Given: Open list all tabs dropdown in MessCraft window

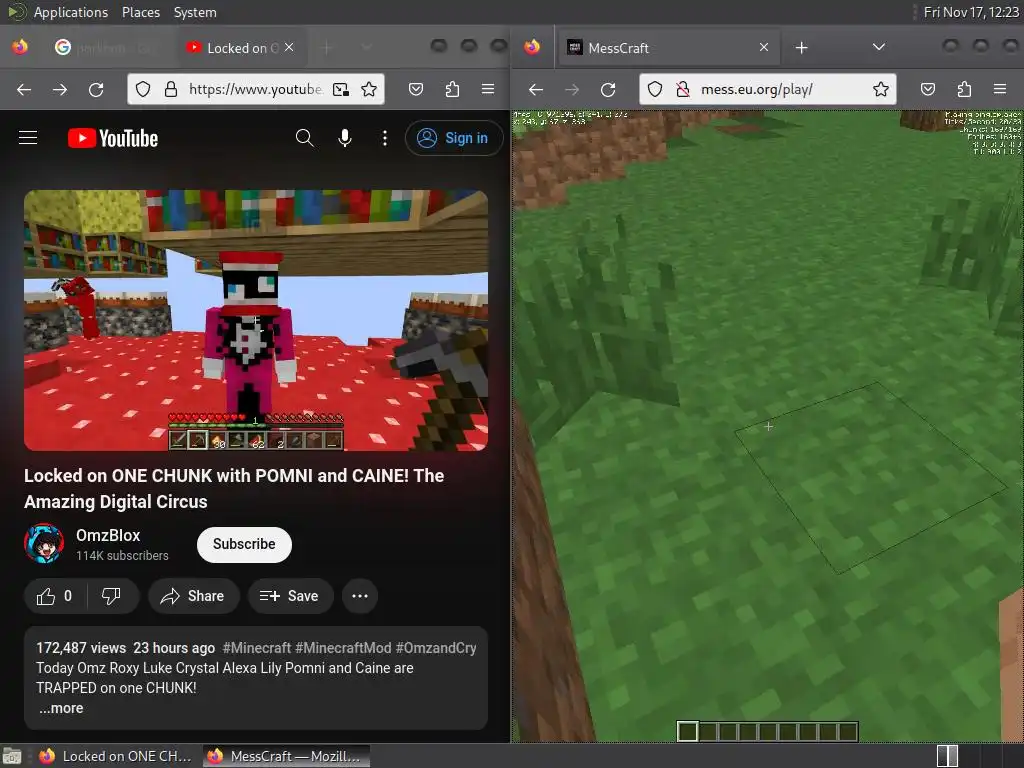Looking at the screenshot, I should [879, 47].
